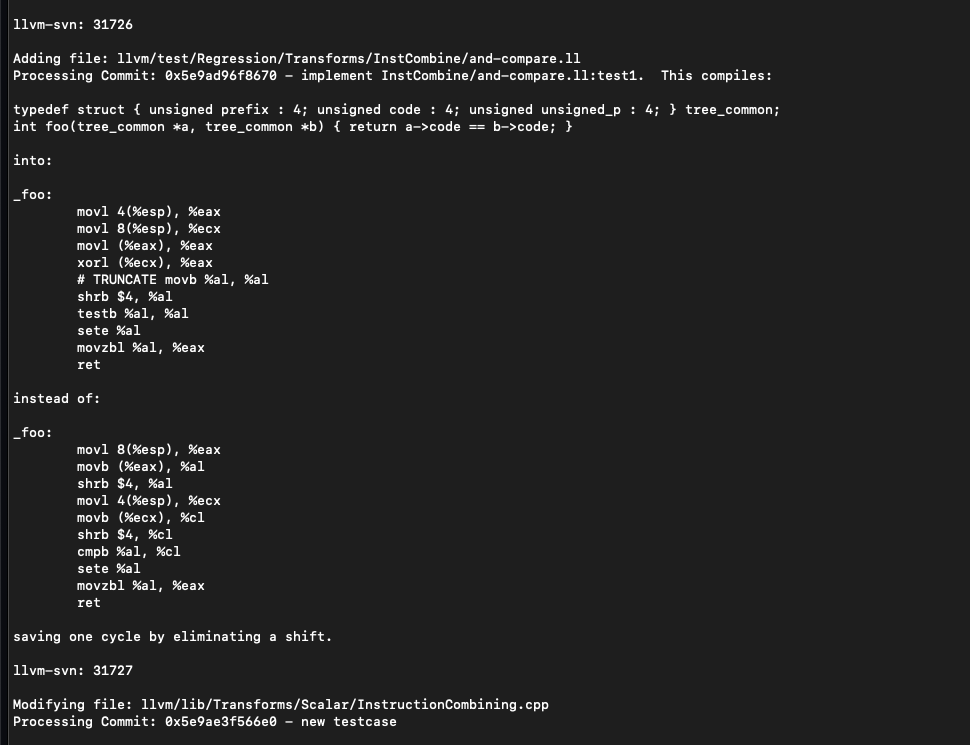This screenshot has height=745, width=970.
Task: Click the 'xorl (%ecx), %eax' instruction
Action: [x=145, y=263]
